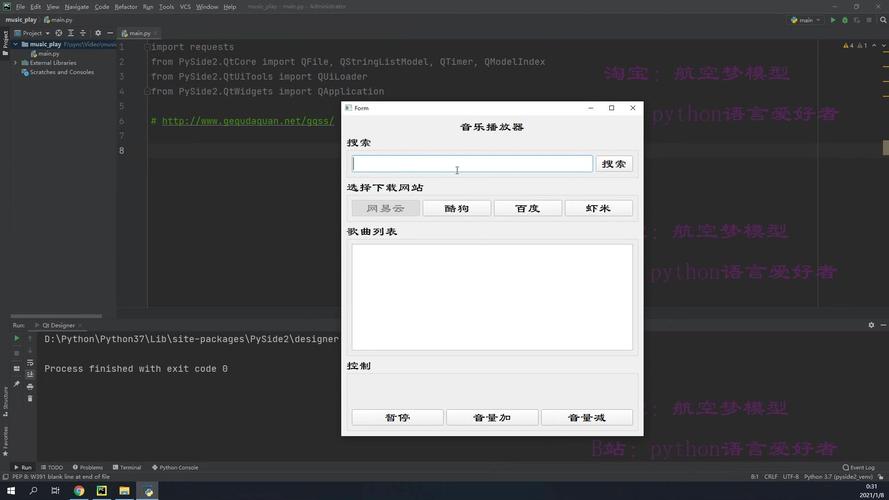
Task: Expand External Libraries tree node
Action: tap(16, 63)
